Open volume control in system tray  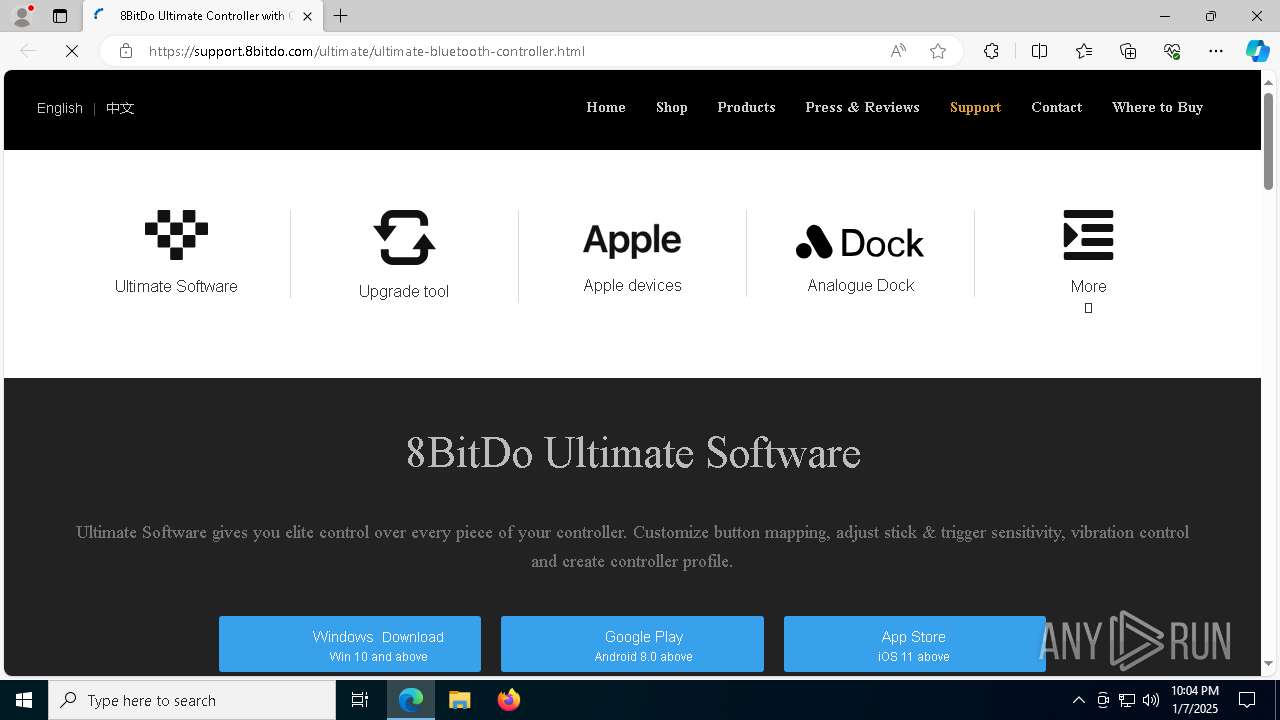(x=1151, y=700)
